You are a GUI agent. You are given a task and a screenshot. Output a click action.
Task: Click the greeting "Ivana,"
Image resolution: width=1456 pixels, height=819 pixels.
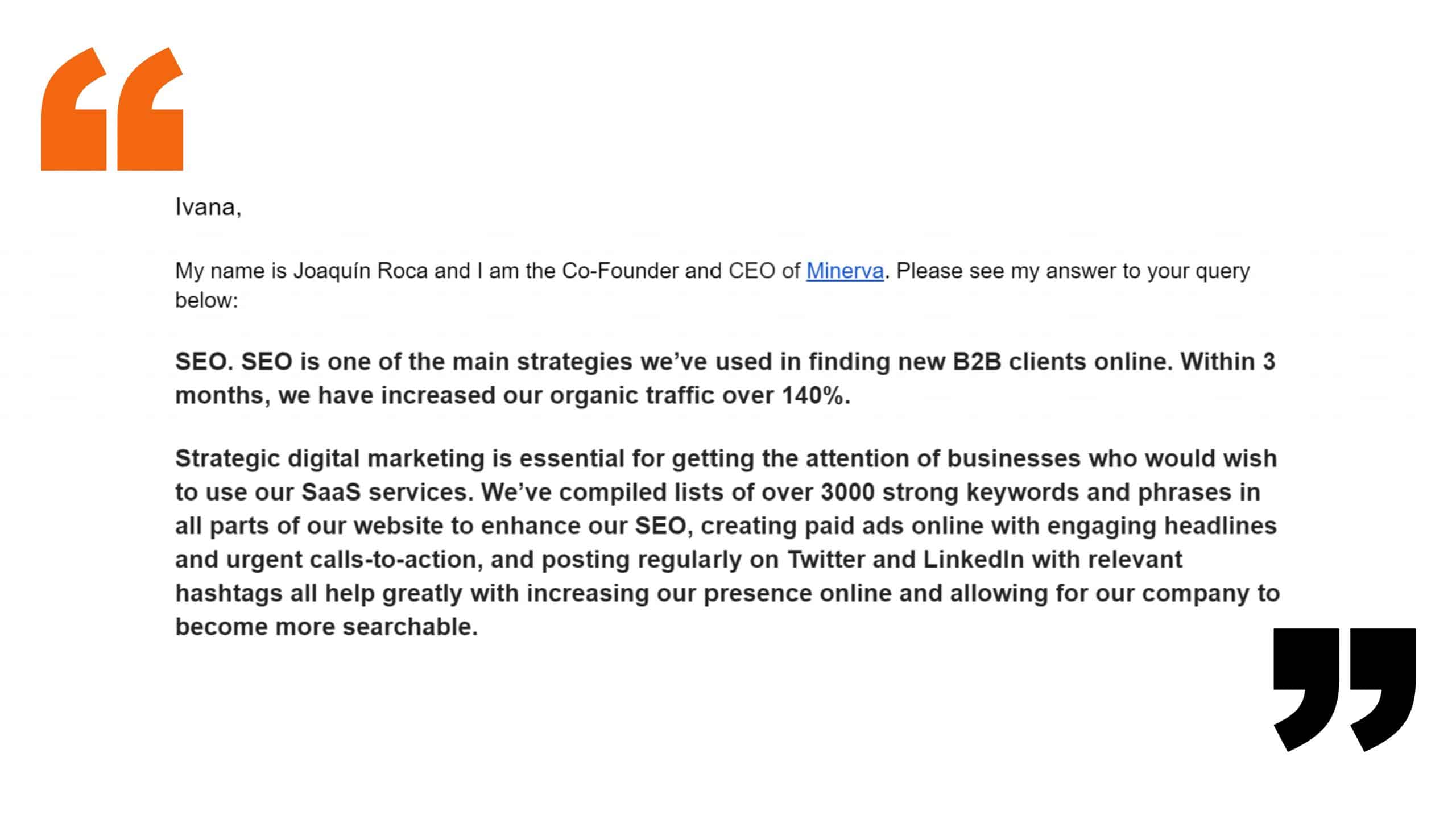(x=208, y=207)
